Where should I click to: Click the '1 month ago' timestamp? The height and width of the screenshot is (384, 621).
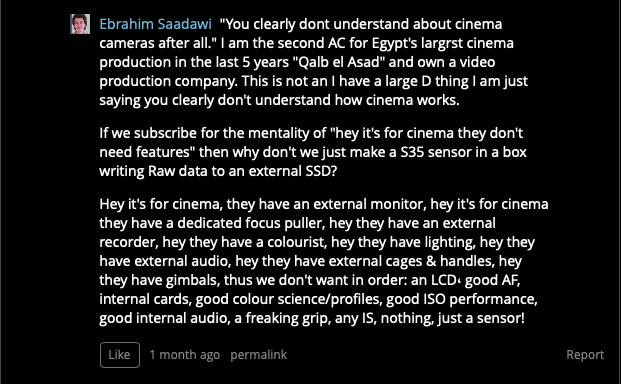pyautogui.click(x=185, y=355)
